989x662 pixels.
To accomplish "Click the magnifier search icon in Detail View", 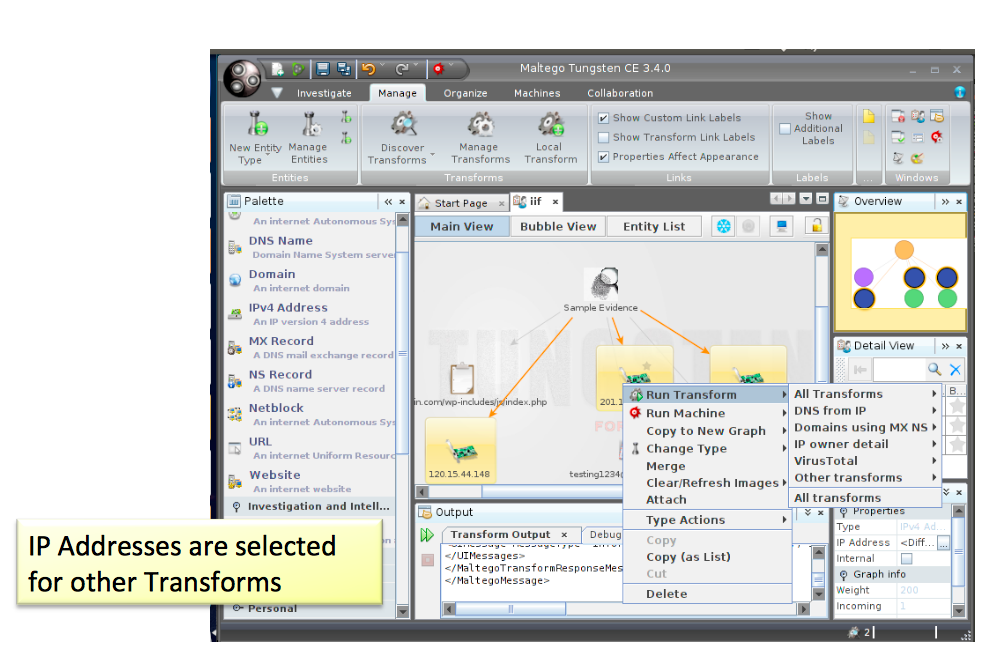I will (934, 369).
